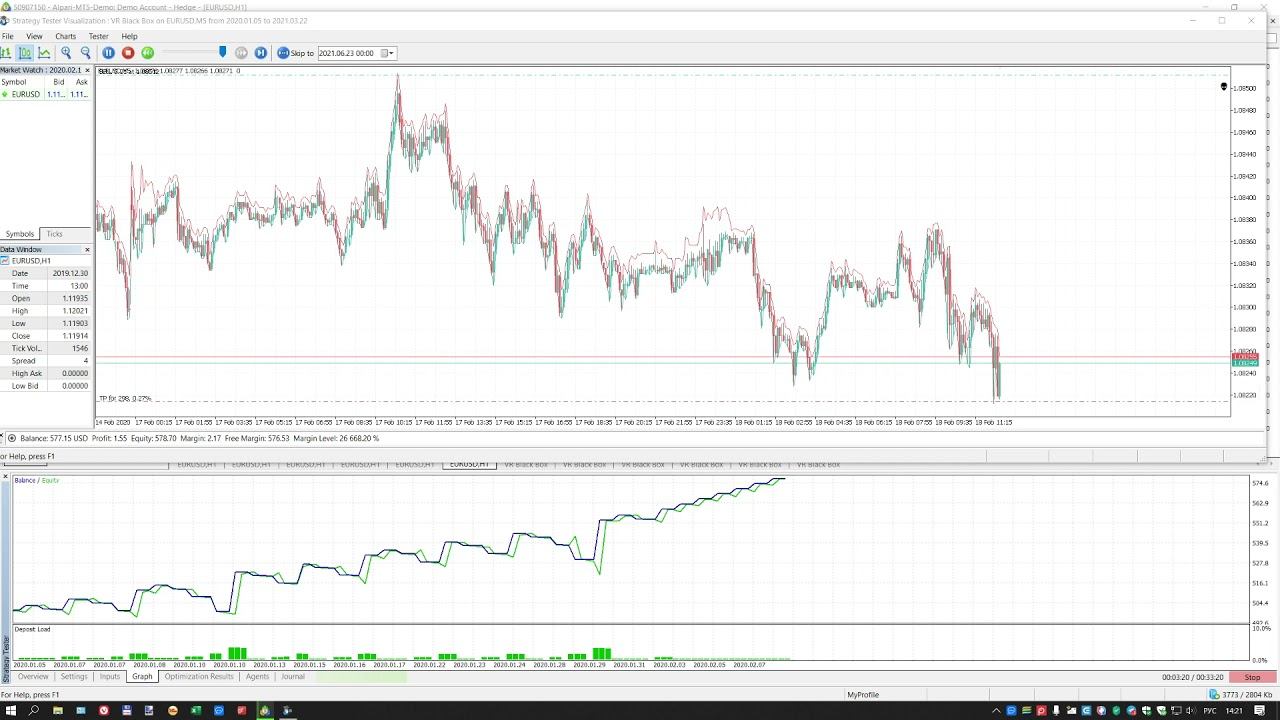Click the green rewind button
Image resolution: width=1280 pixels, height=720 pixels.
tap(147, 52)
